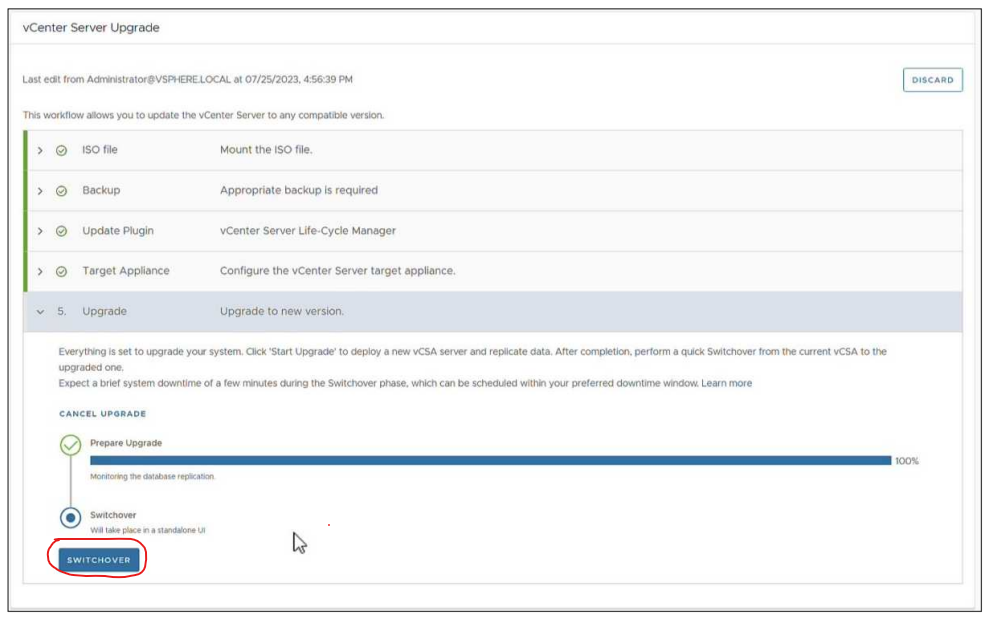Click the green checkmark icon for ISO file
This screenshot has height=620, width=992.
pyautogui.click(x=61, y=150)
